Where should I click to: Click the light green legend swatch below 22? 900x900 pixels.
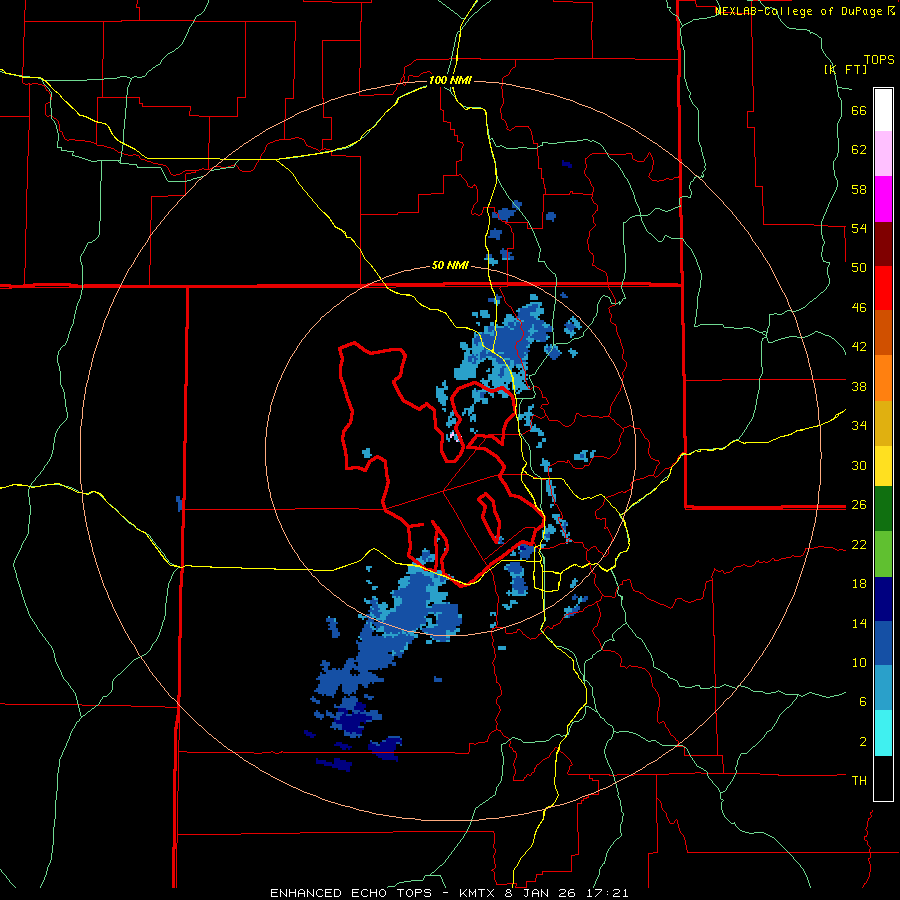[883, 554]
